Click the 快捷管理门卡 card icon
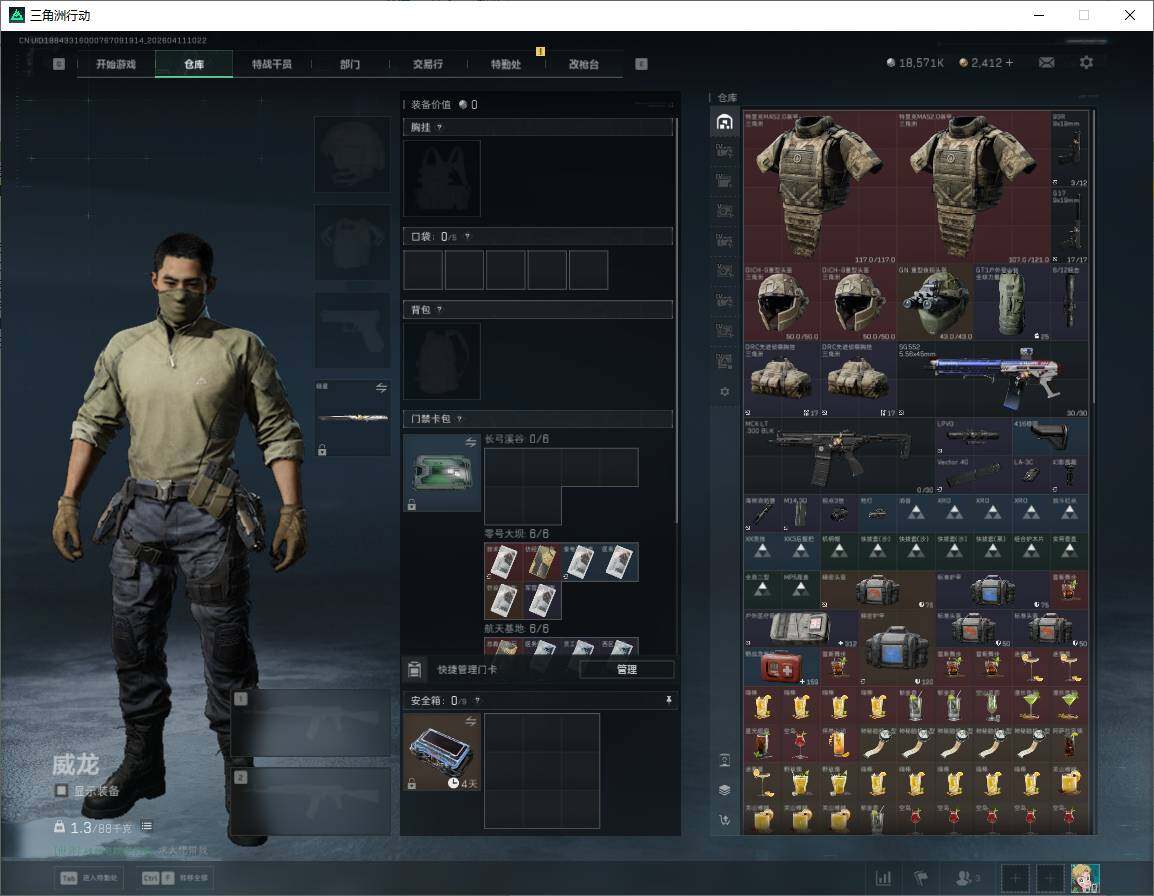Screen dimensions: 1154x896 tap(415, 669)
